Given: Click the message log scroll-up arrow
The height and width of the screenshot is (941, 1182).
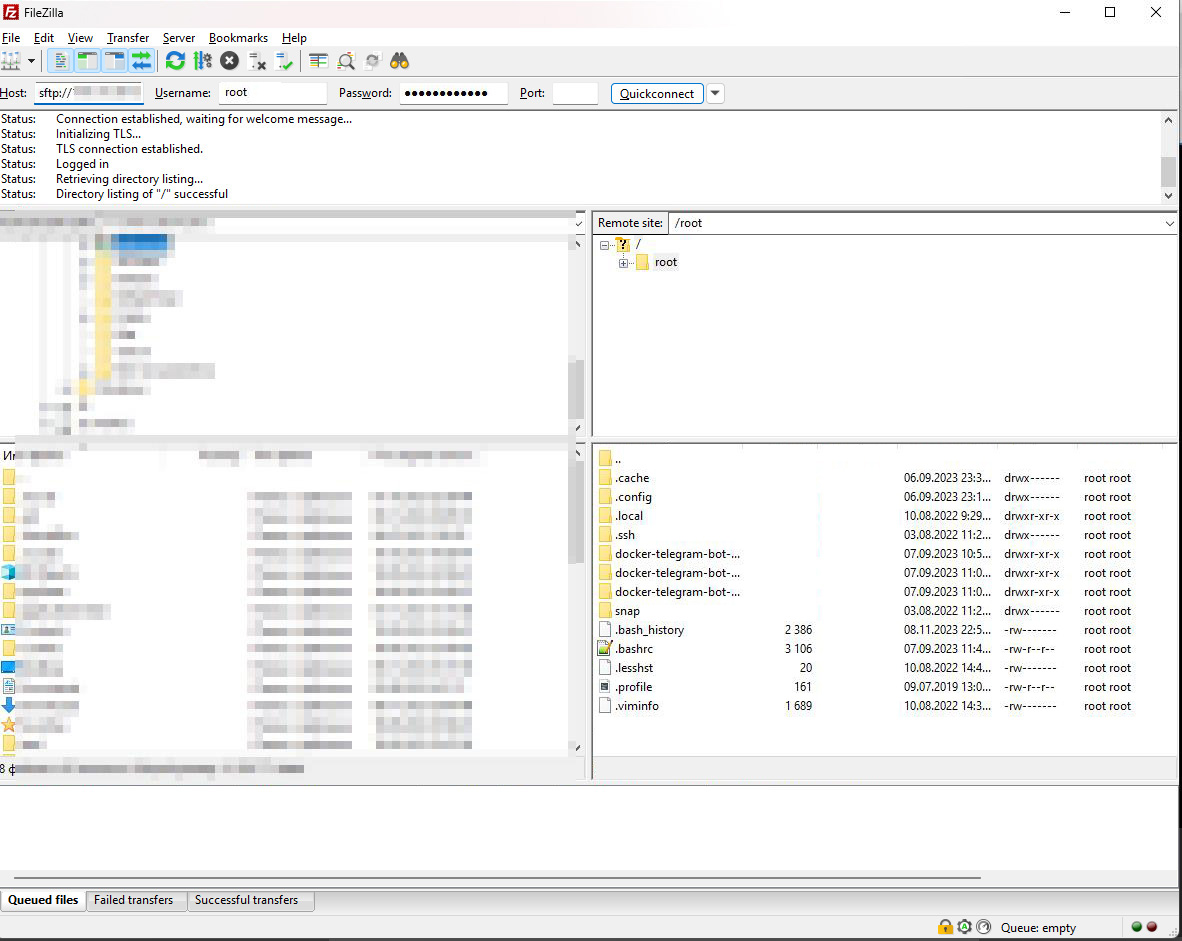Looking at the screenshot, I should point(1168,120).
